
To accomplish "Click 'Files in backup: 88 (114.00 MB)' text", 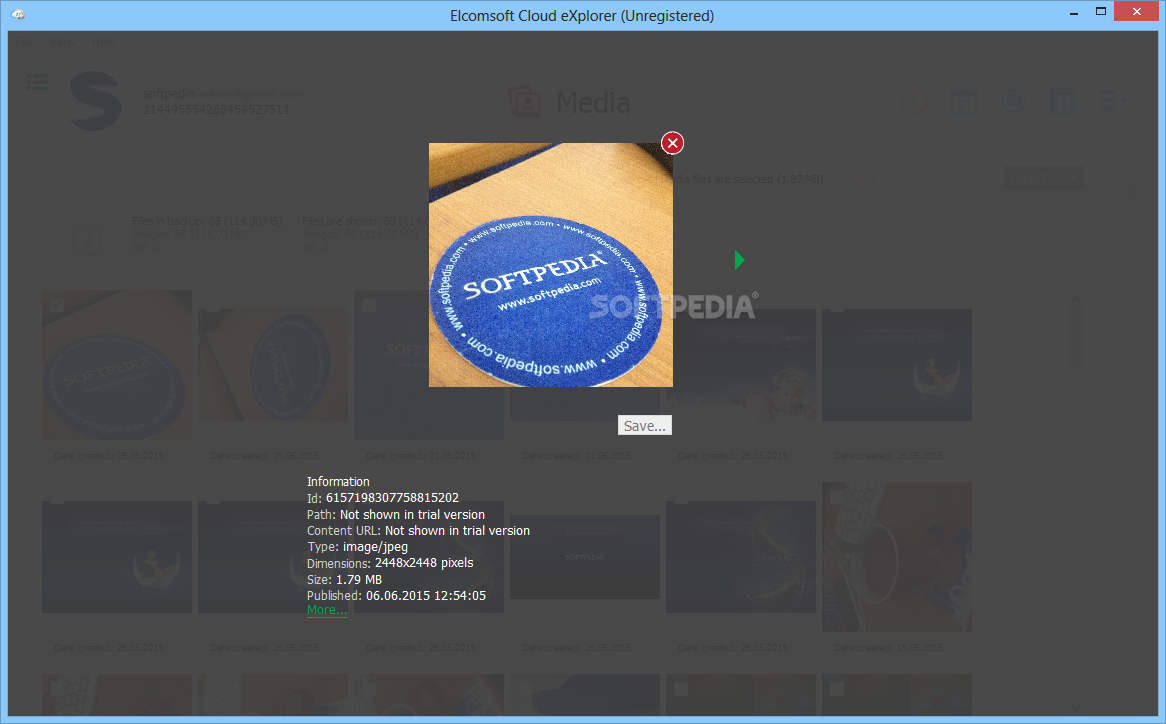I will (x=207, y=222).
